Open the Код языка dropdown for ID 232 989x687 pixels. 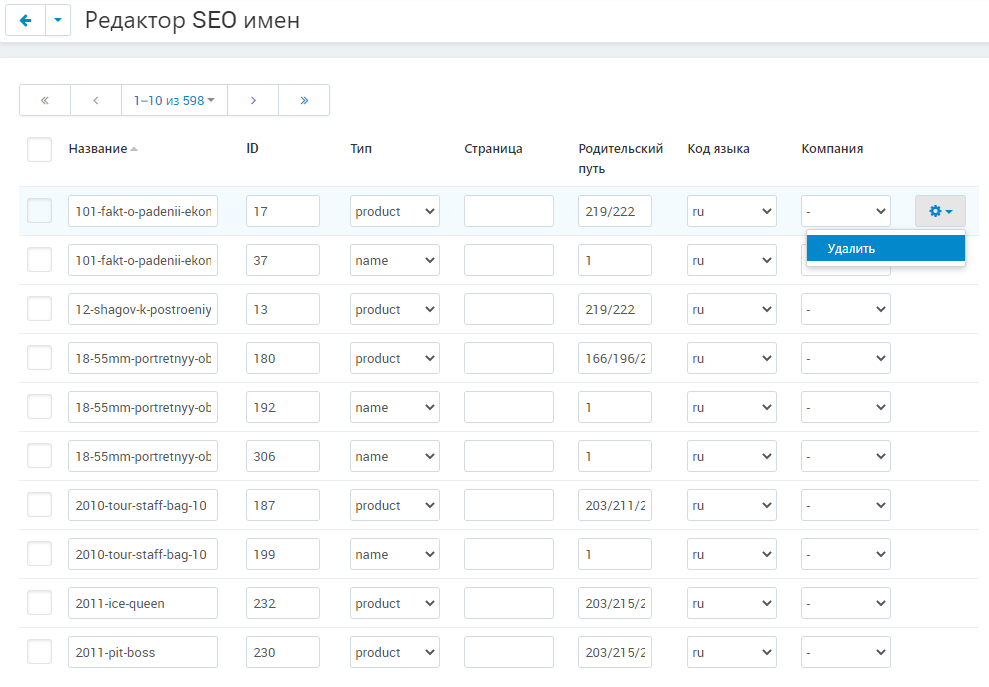pyautogui.click(x=732, y=603)
